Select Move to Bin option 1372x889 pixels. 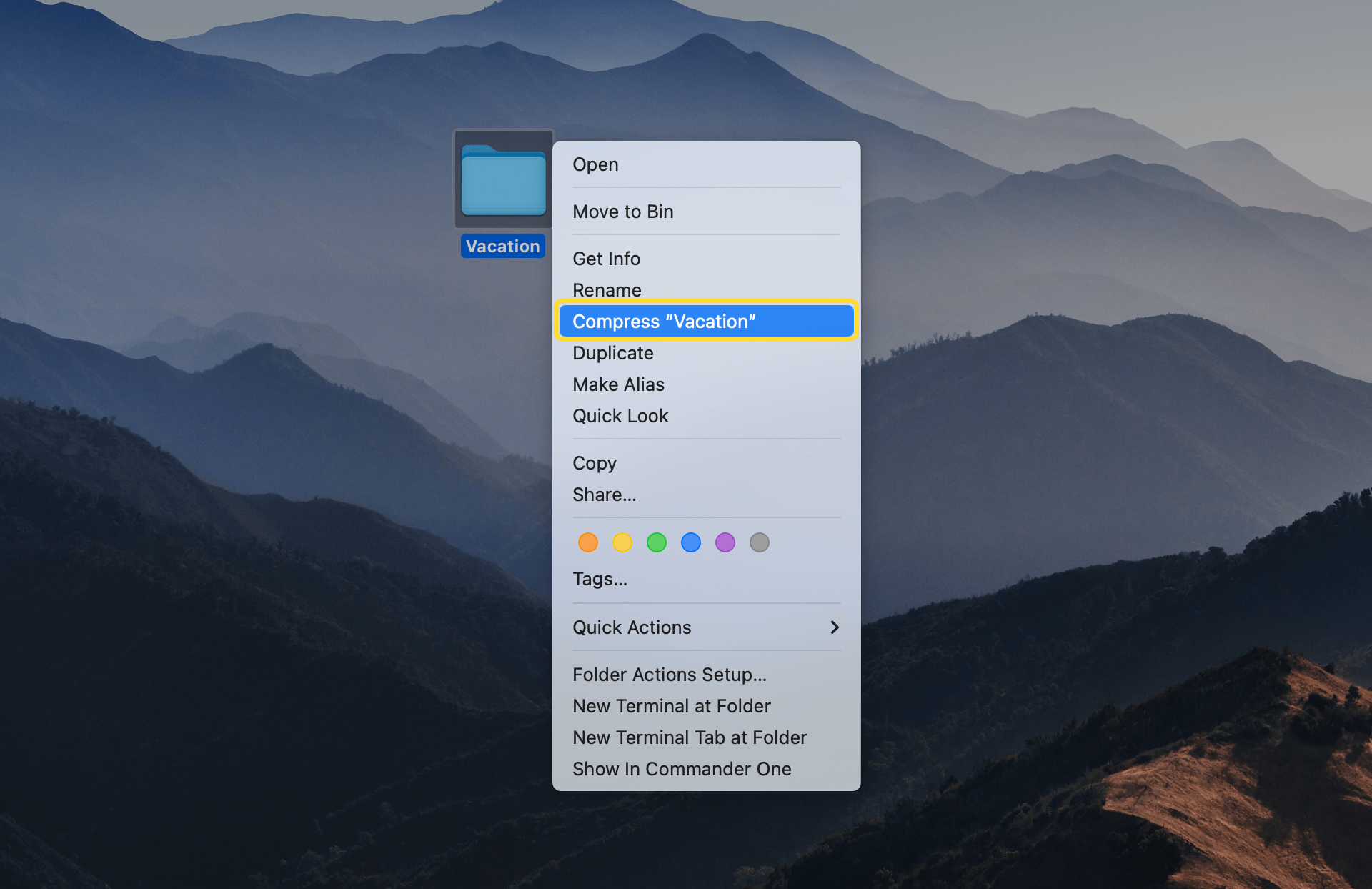point(622,210)
